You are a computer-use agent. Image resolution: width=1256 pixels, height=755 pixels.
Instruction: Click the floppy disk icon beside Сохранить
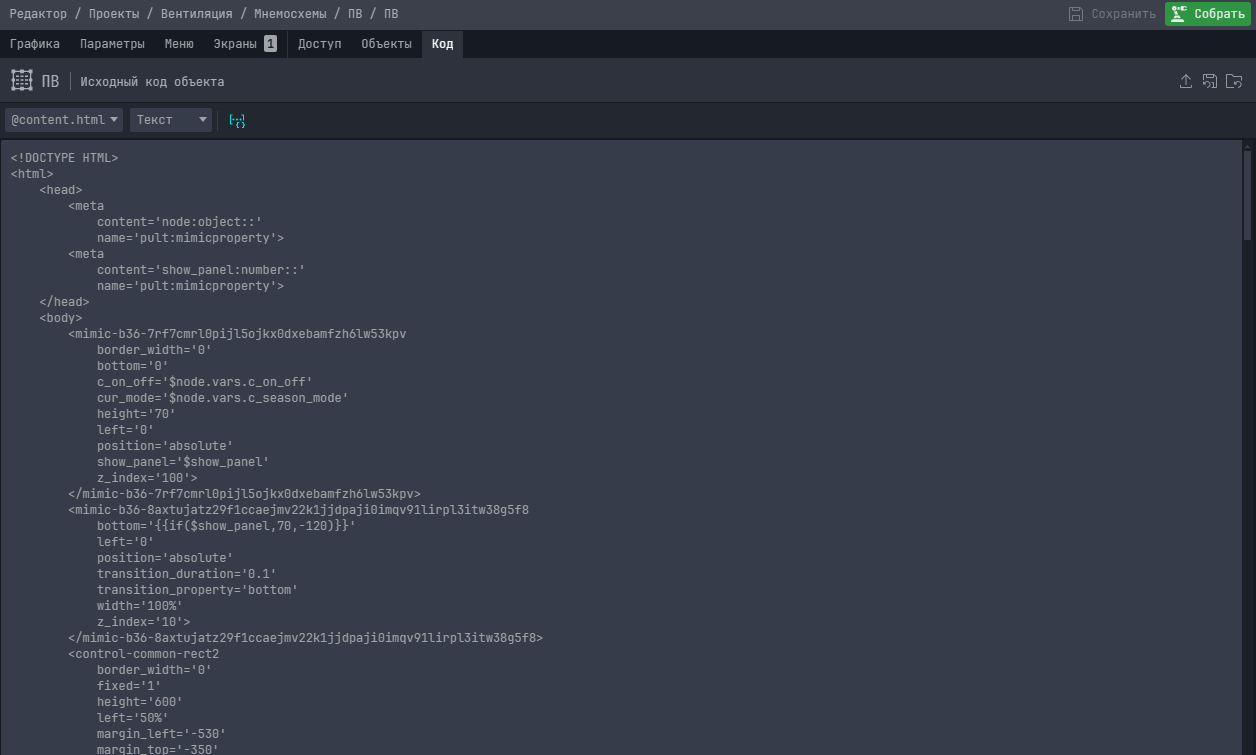[1076, 14]
